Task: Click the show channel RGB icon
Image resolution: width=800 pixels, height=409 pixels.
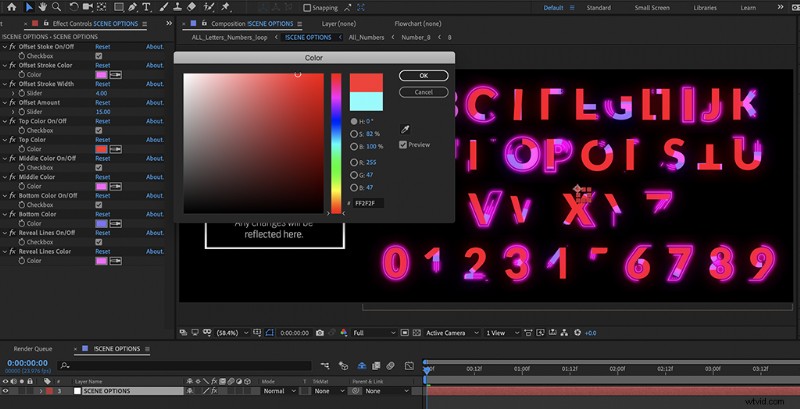Action: coord(343,333)
